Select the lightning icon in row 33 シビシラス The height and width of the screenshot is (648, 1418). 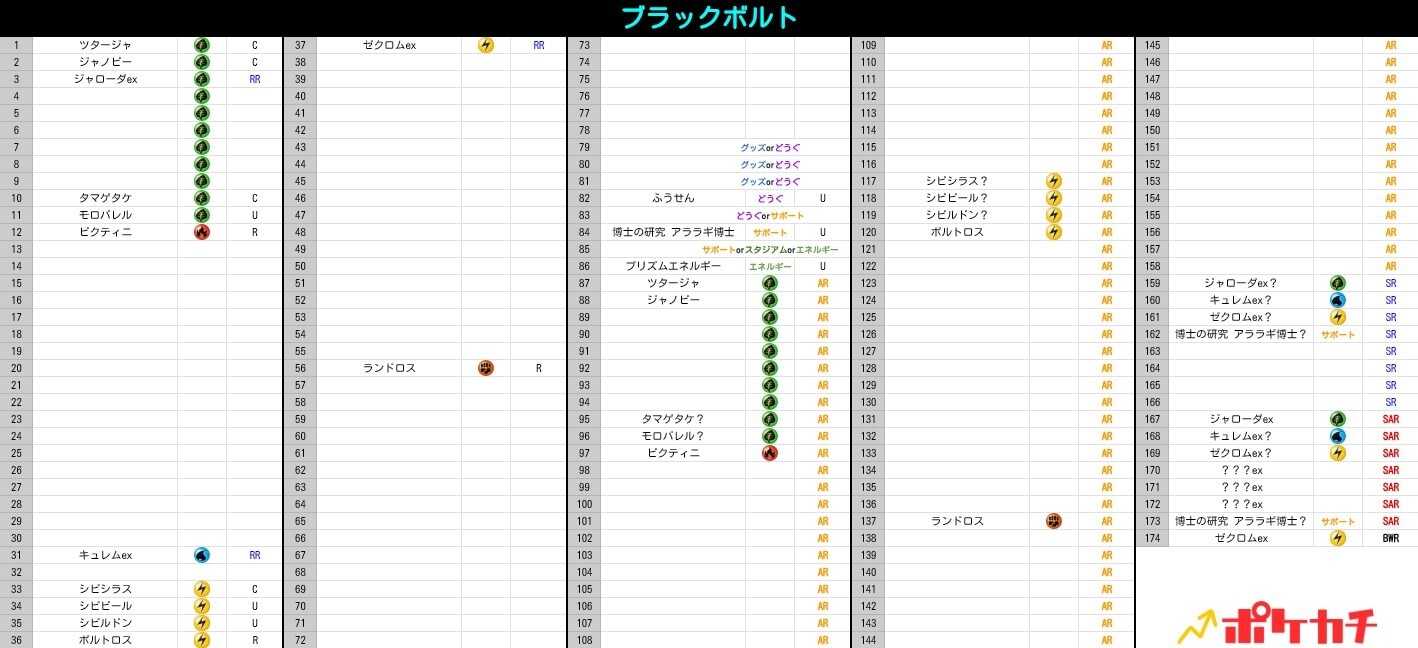[x=202, y=589]
